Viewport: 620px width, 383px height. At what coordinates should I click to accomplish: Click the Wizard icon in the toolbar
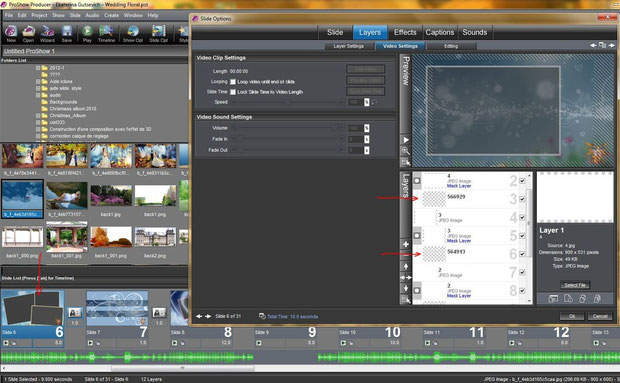[47, 33]
